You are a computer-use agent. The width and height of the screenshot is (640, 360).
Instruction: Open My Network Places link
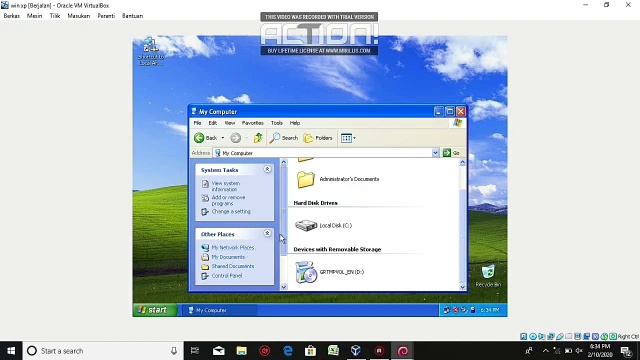tap(232, 248)
